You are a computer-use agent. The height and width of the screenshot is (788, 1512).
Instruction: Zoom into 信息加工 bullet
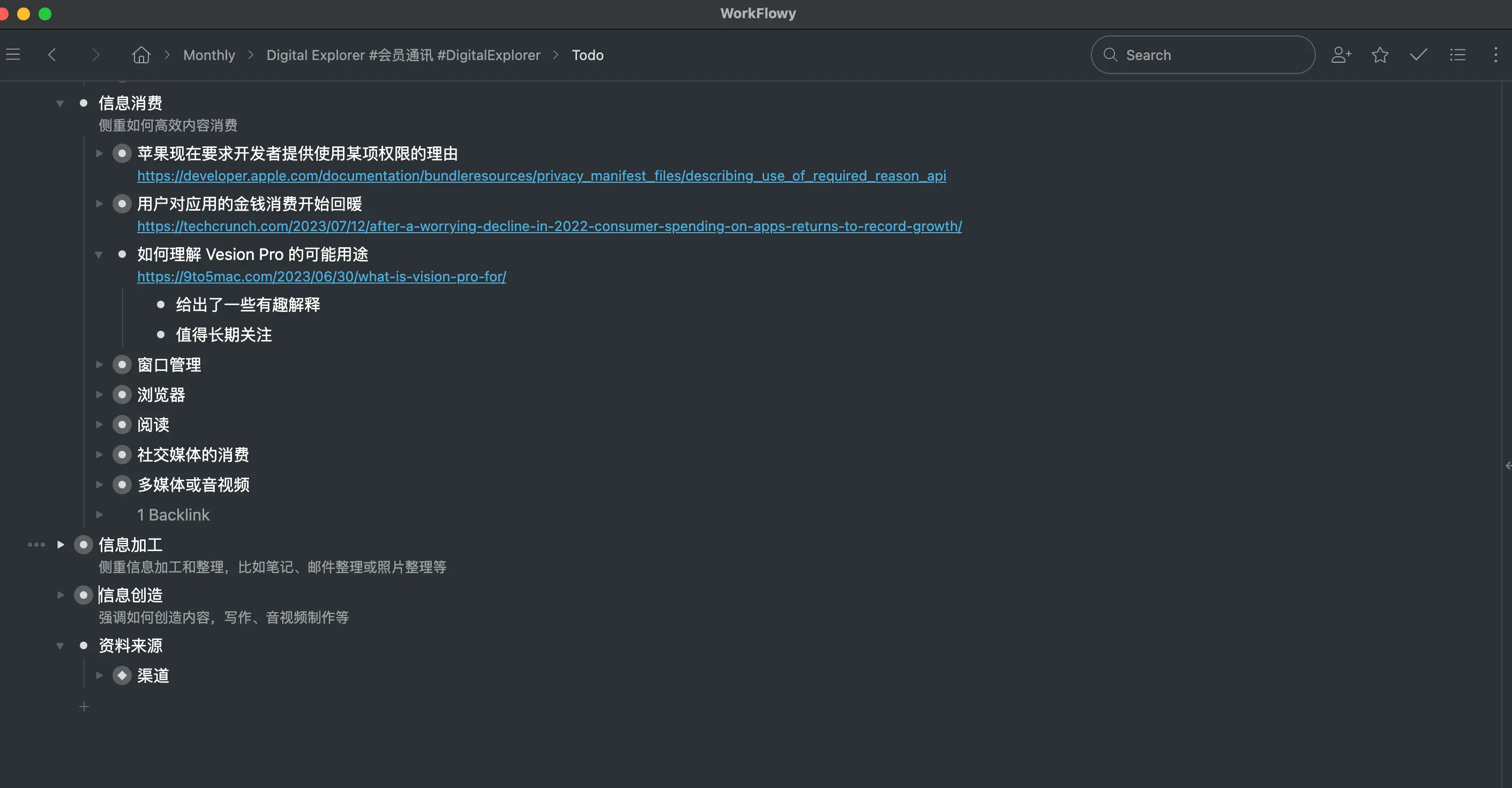84,545
